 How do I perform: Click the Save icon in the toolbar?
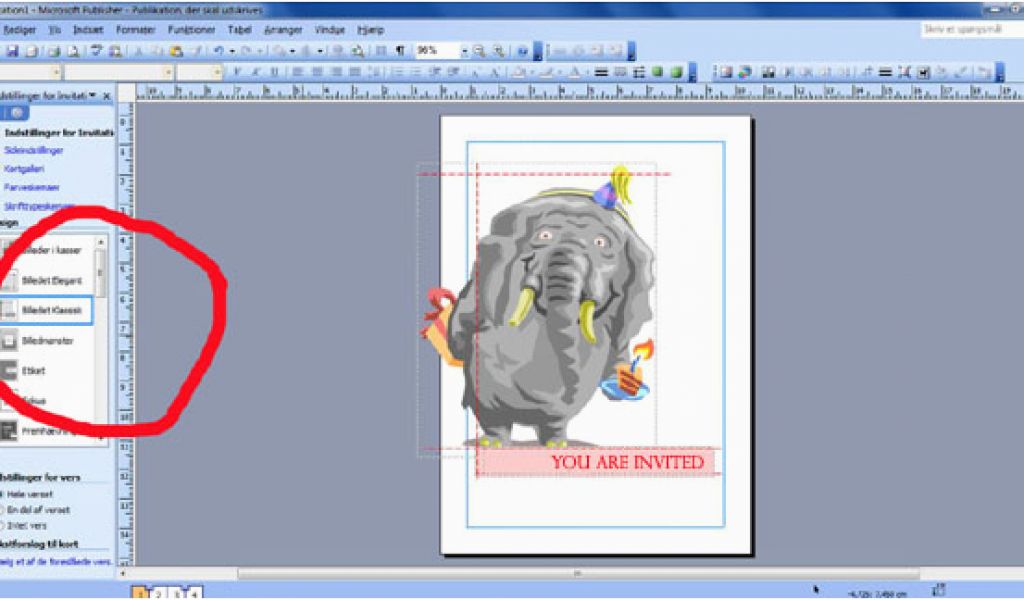point(12,51)
